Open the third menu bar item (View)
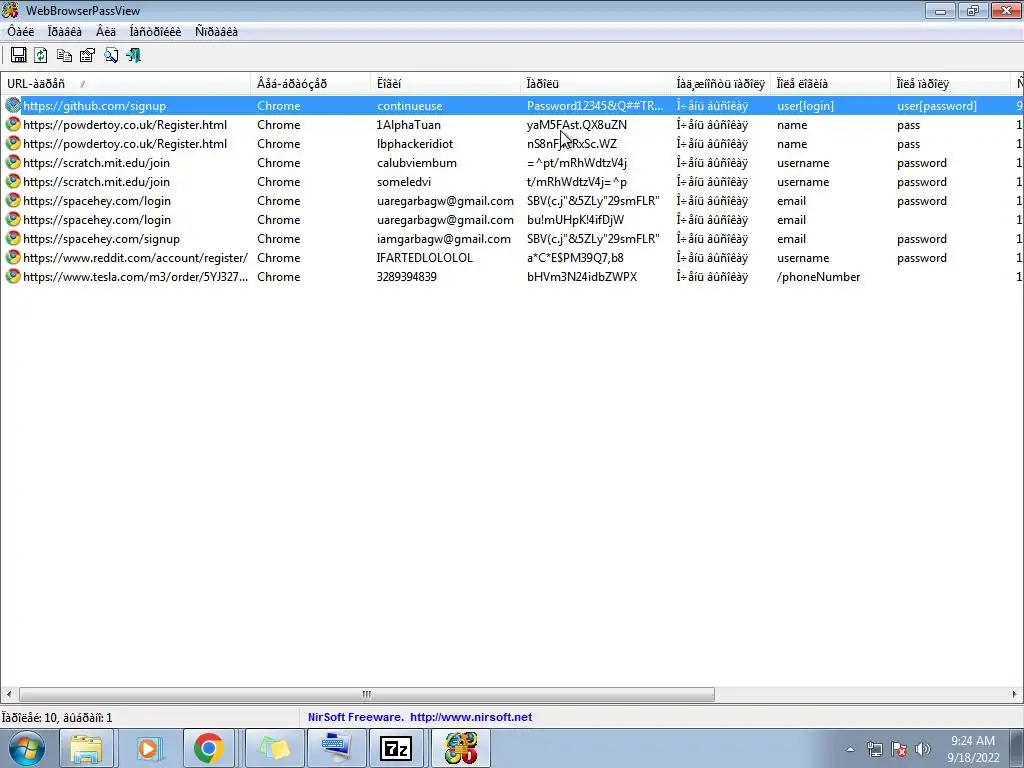 [x=106, y=31]
